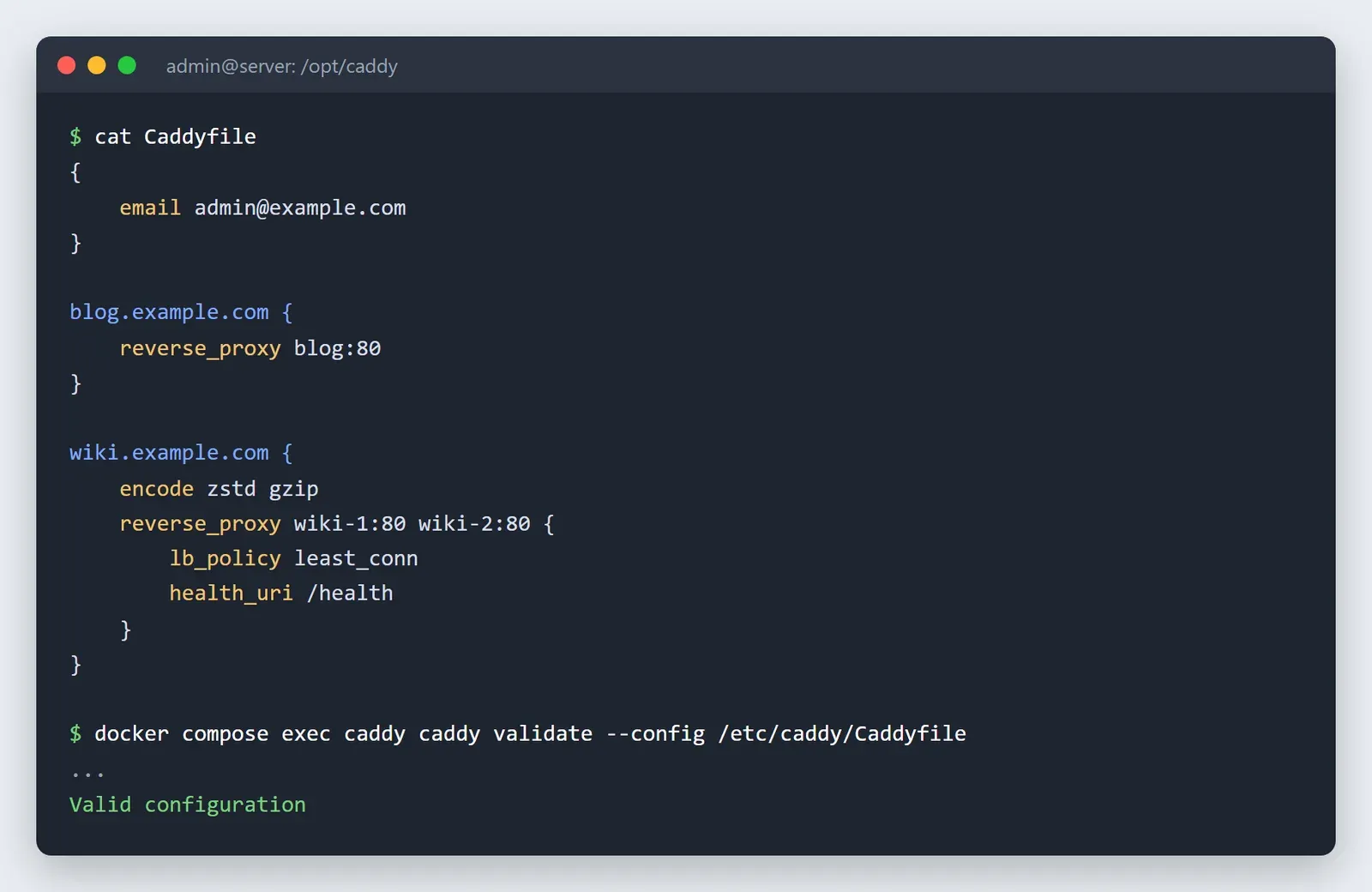Click the 'validate' word in command
This screenshot has width=1372, height=892.
point(543,733)
